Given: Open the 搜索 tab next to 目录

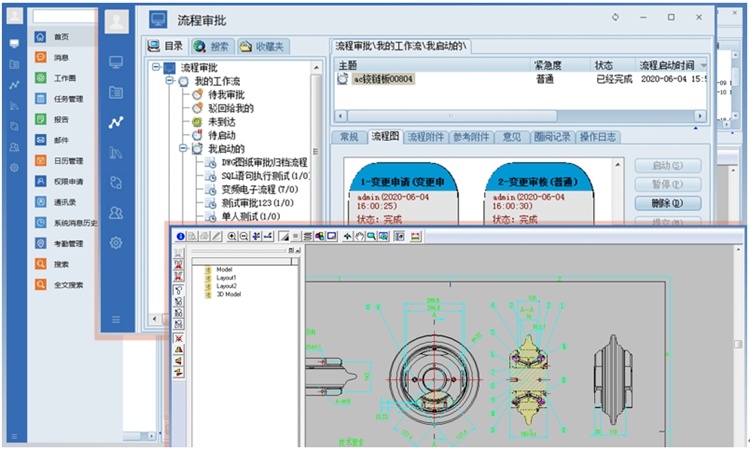Looking at the screenshot, I should tap(211, 46).
